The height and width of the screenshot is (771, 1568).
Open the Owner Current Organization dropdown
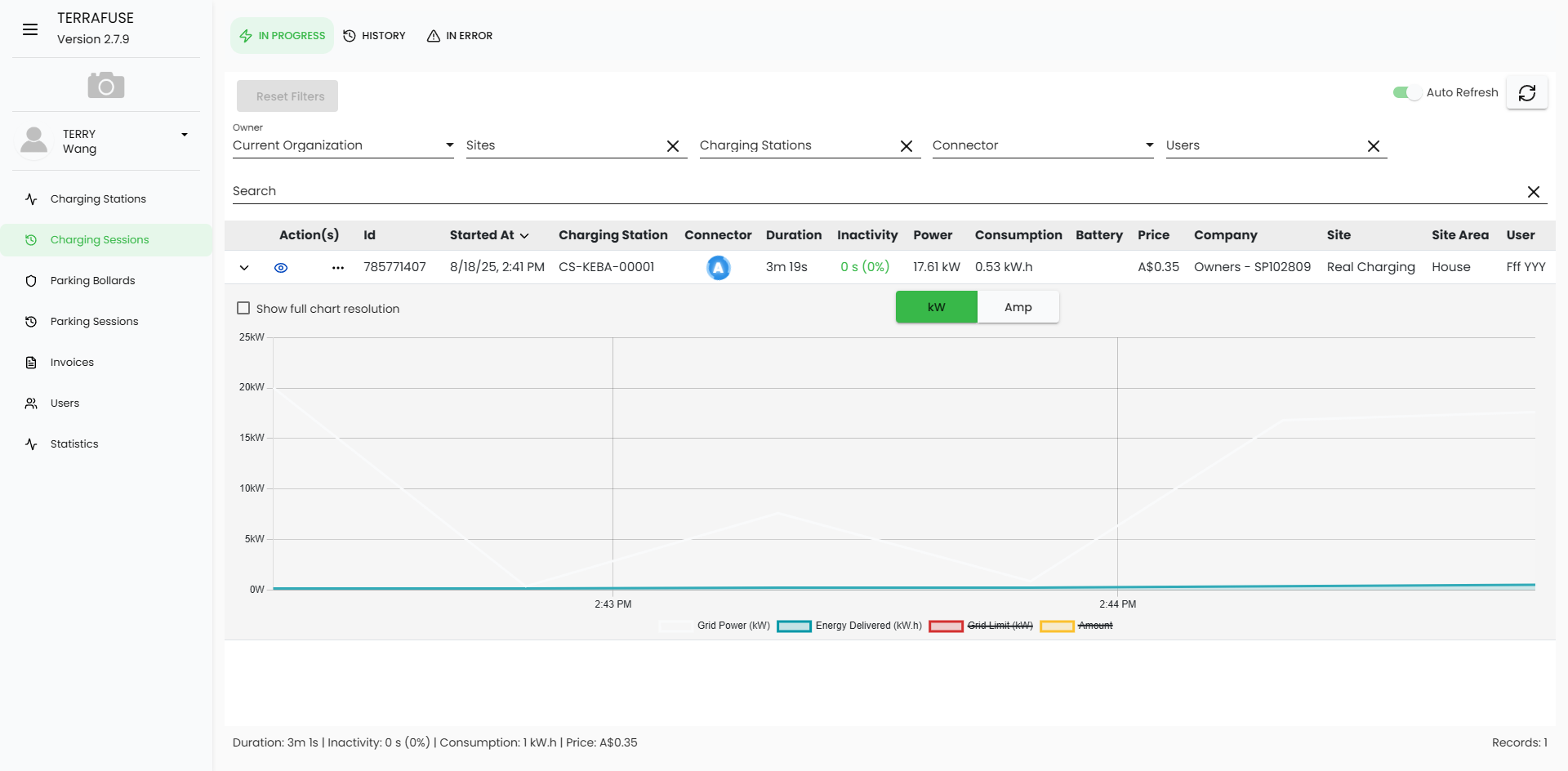click(343, 145)
